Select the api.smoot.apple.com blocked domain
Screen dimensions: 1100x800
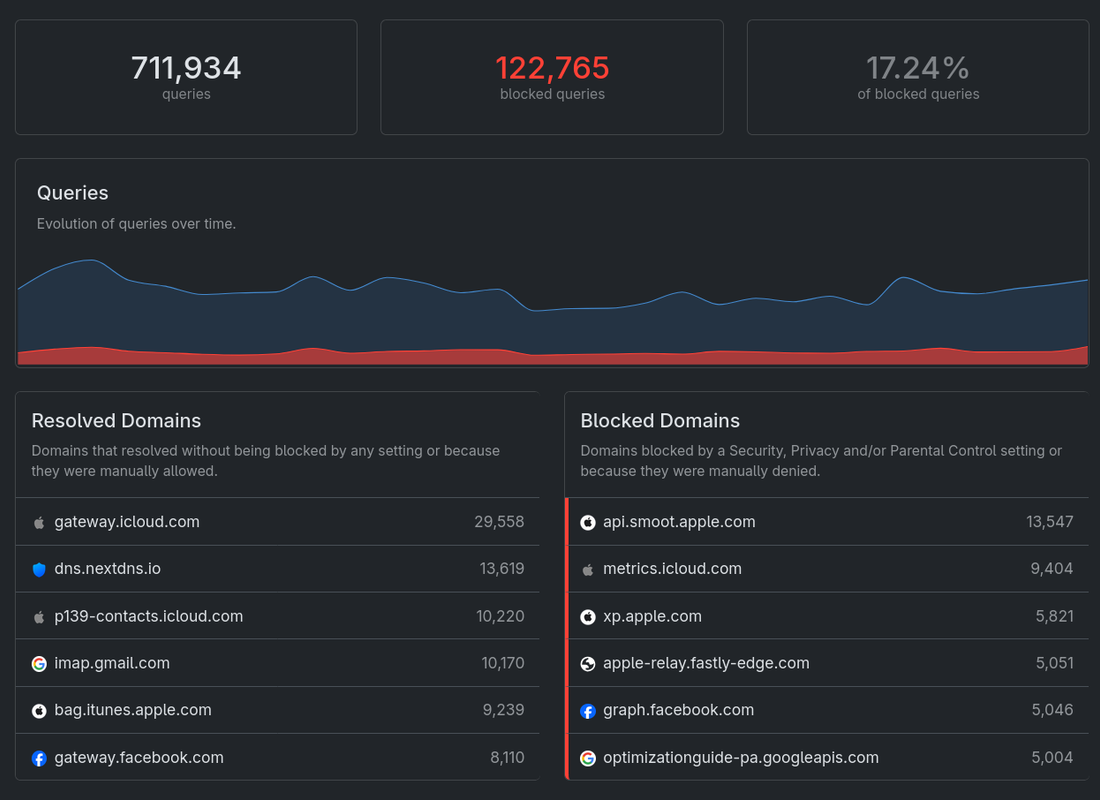click(679, 522)
